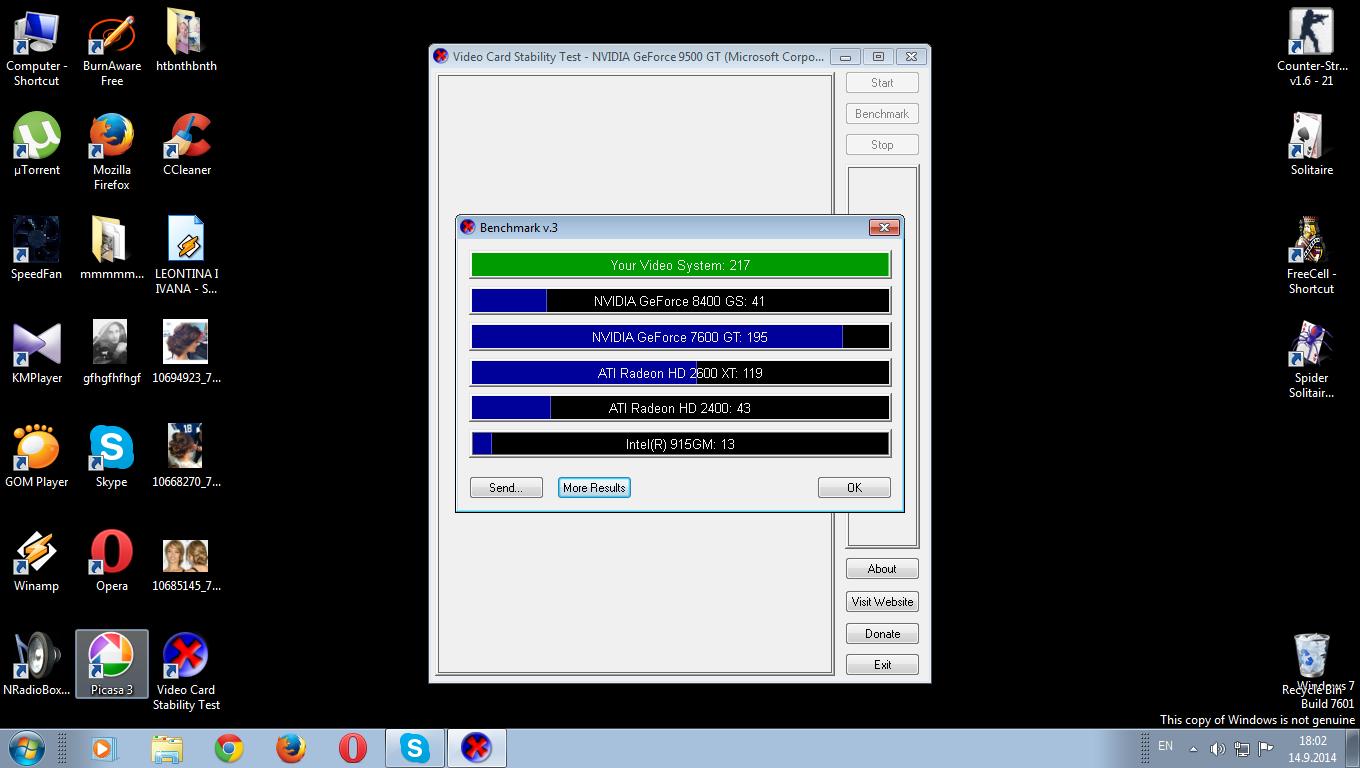Screen dimensions: 1360x768
Task: Show hidden system tray icons
Action: click(1193, 748)
